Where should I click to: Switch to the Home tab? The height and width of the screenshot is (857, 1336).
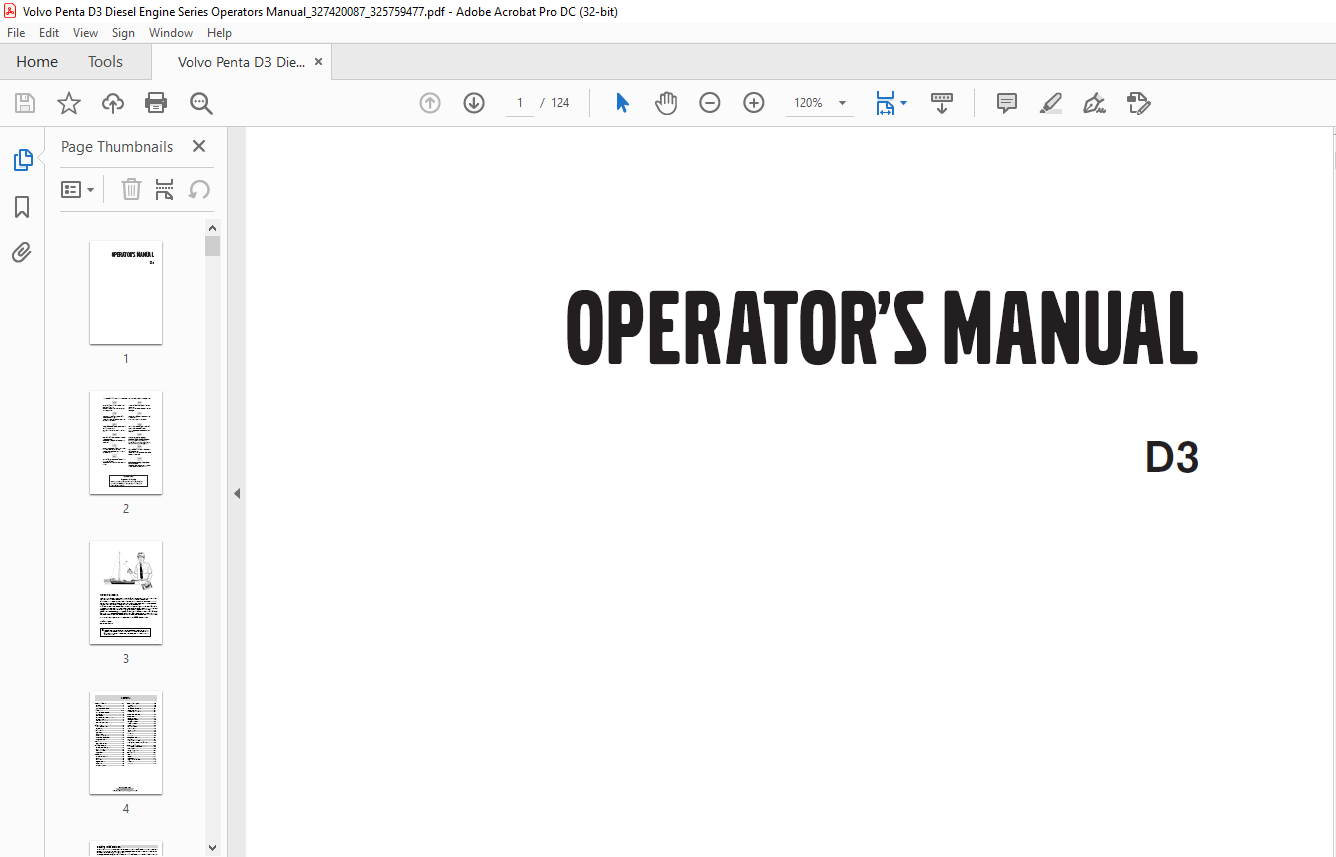(37, 62)
